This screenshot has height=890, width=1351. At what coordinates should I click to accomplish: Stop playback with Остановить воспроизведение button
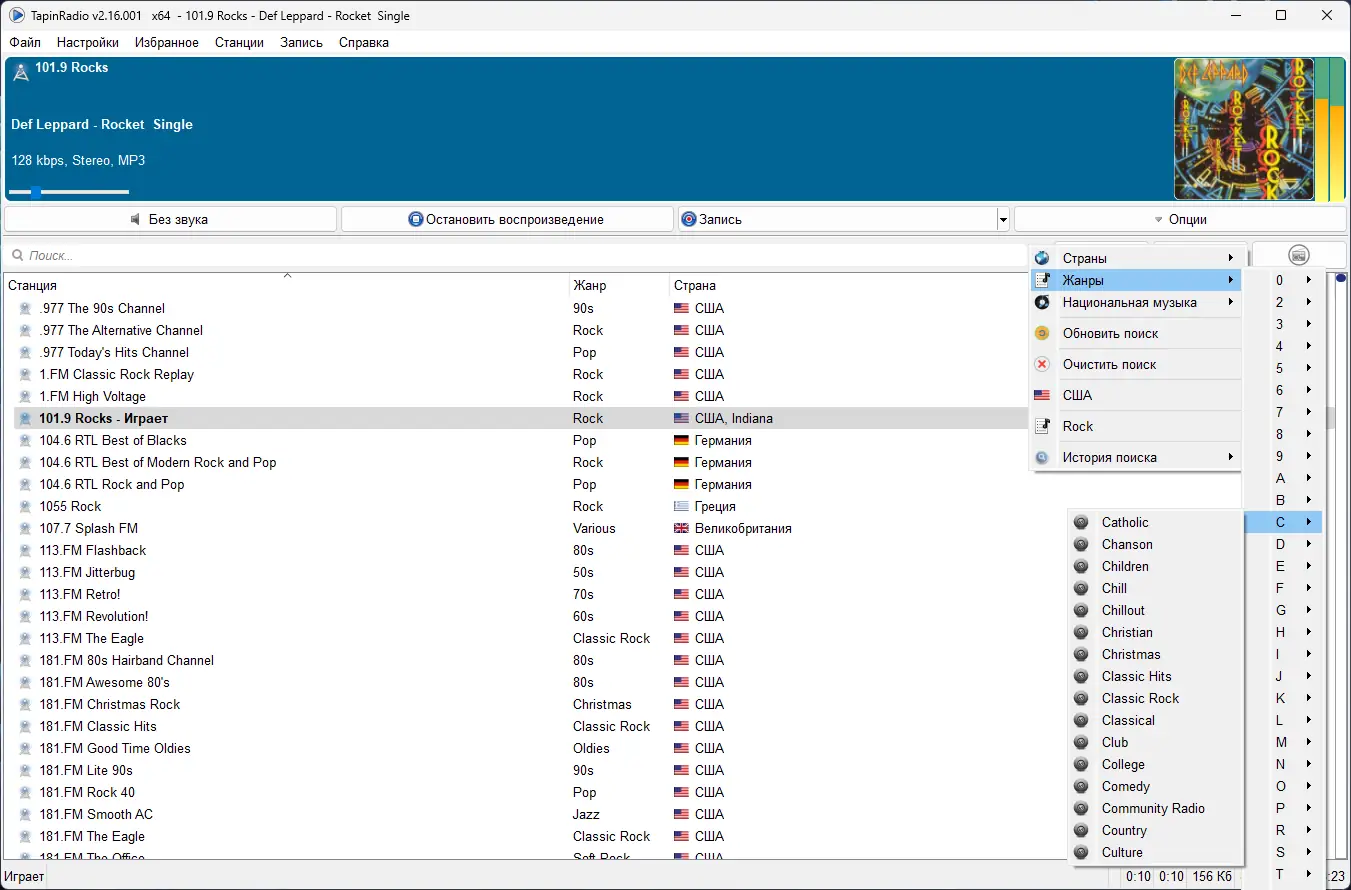[507, 219]
